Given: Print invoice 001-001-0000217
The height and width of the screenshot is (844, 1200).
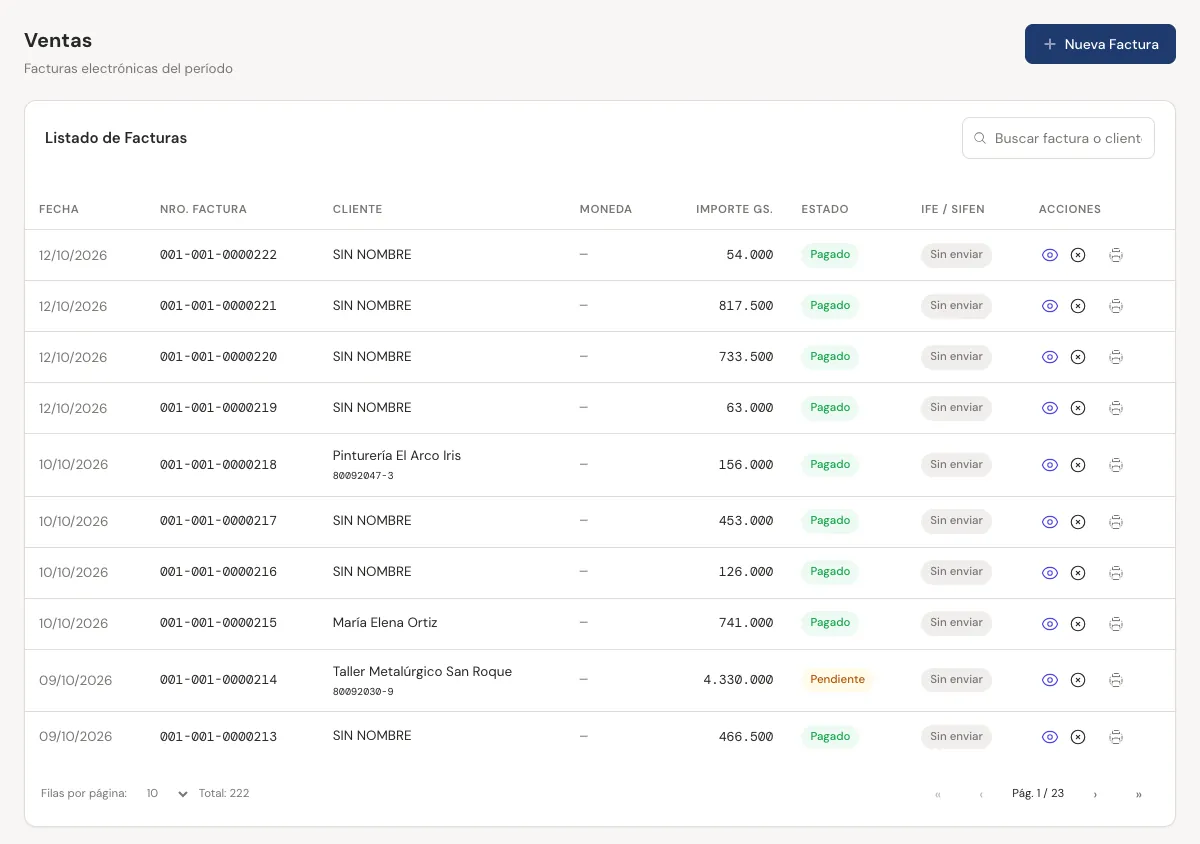Looking at the screenshot, I should 1116,522.
